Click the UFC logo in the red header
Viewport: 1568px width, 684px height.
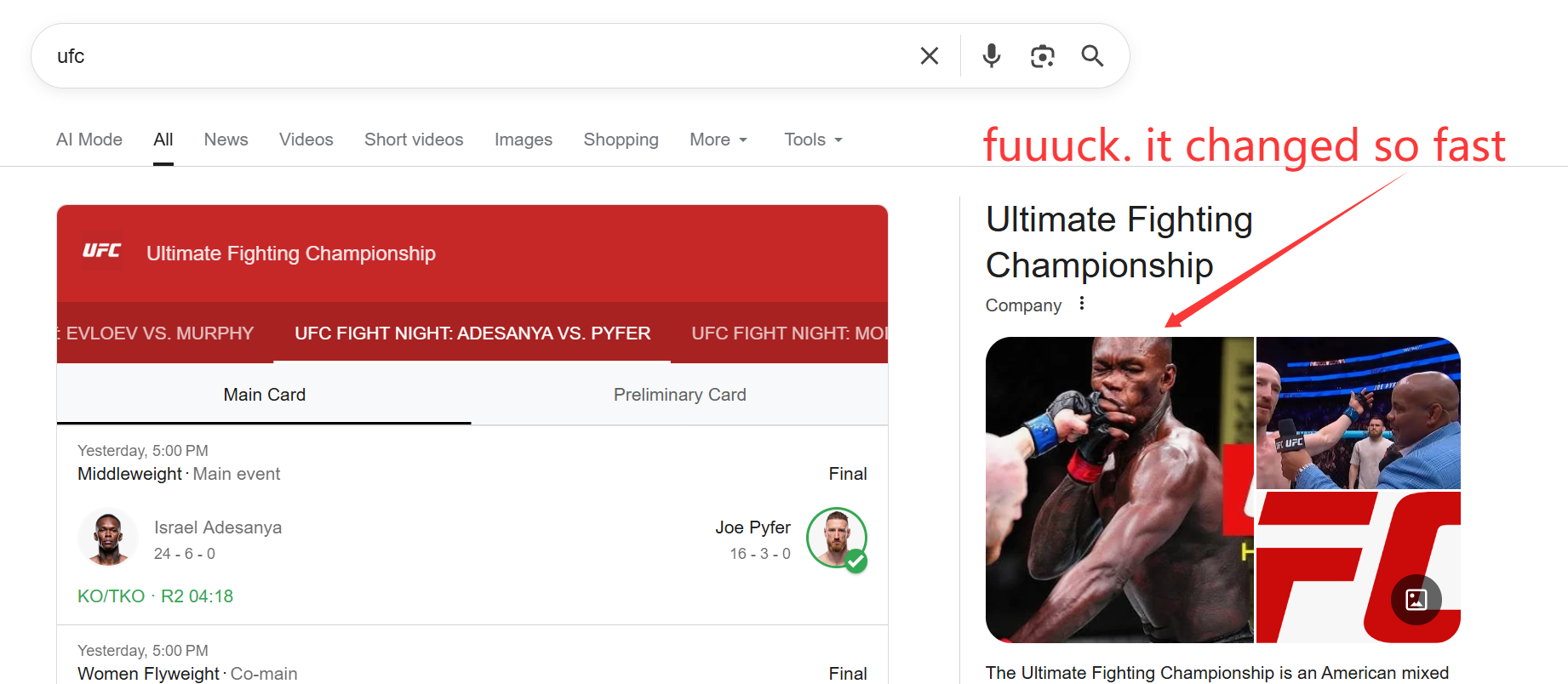click(101, 251)
